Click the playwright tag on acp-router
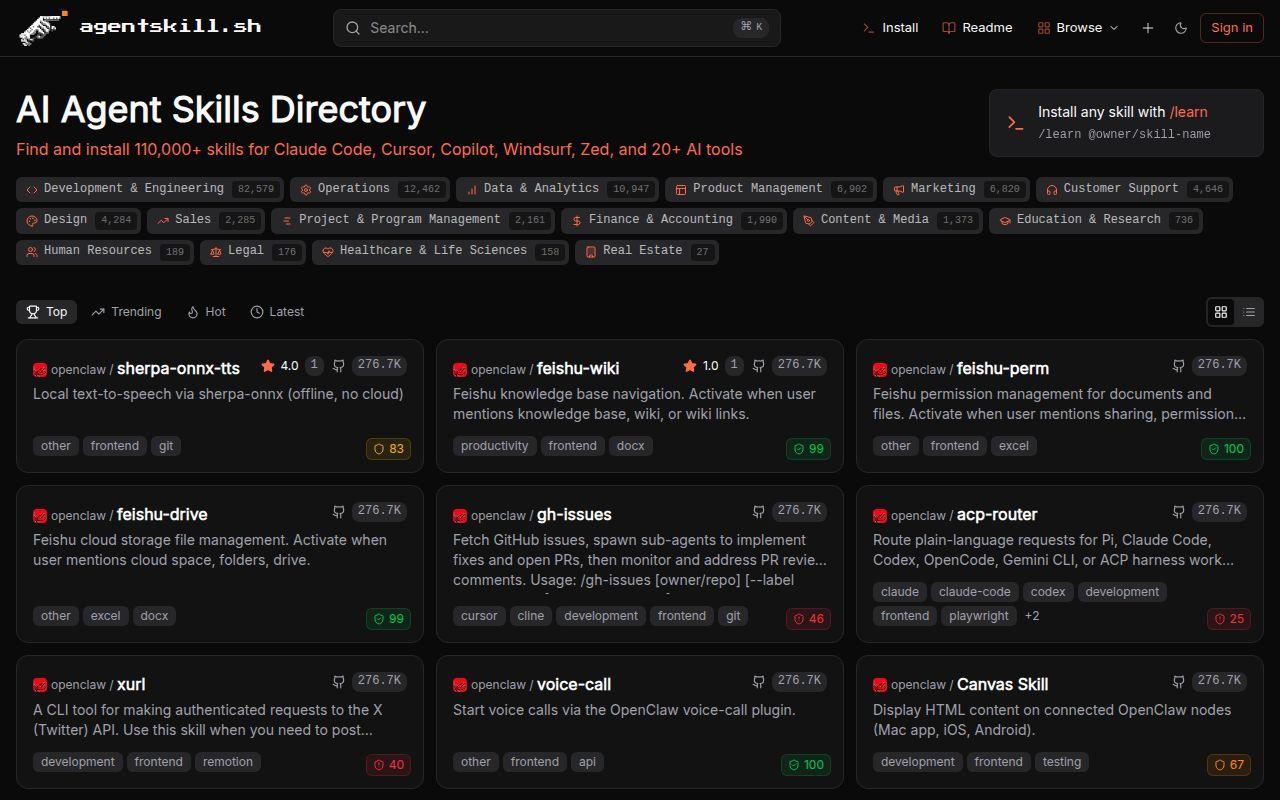The image size is (1280, 800). 979,616
